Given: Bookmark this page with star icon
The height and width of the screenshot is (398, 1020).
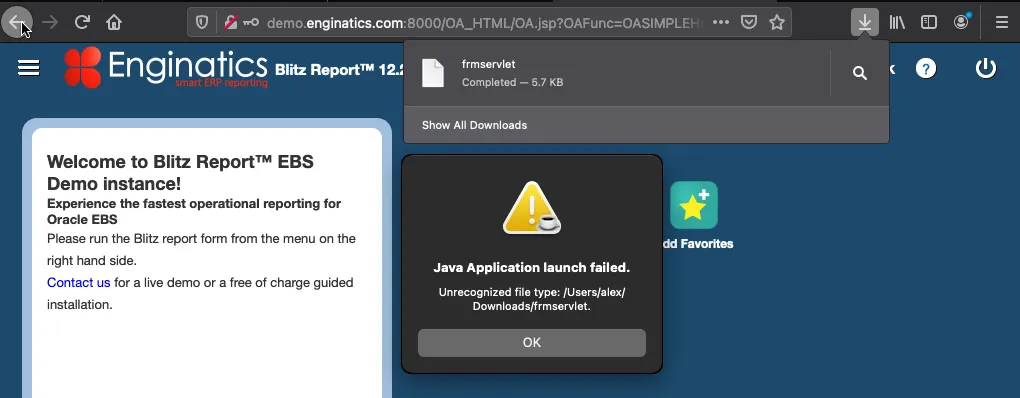Looking at the screenshot, I should point(777,22).
